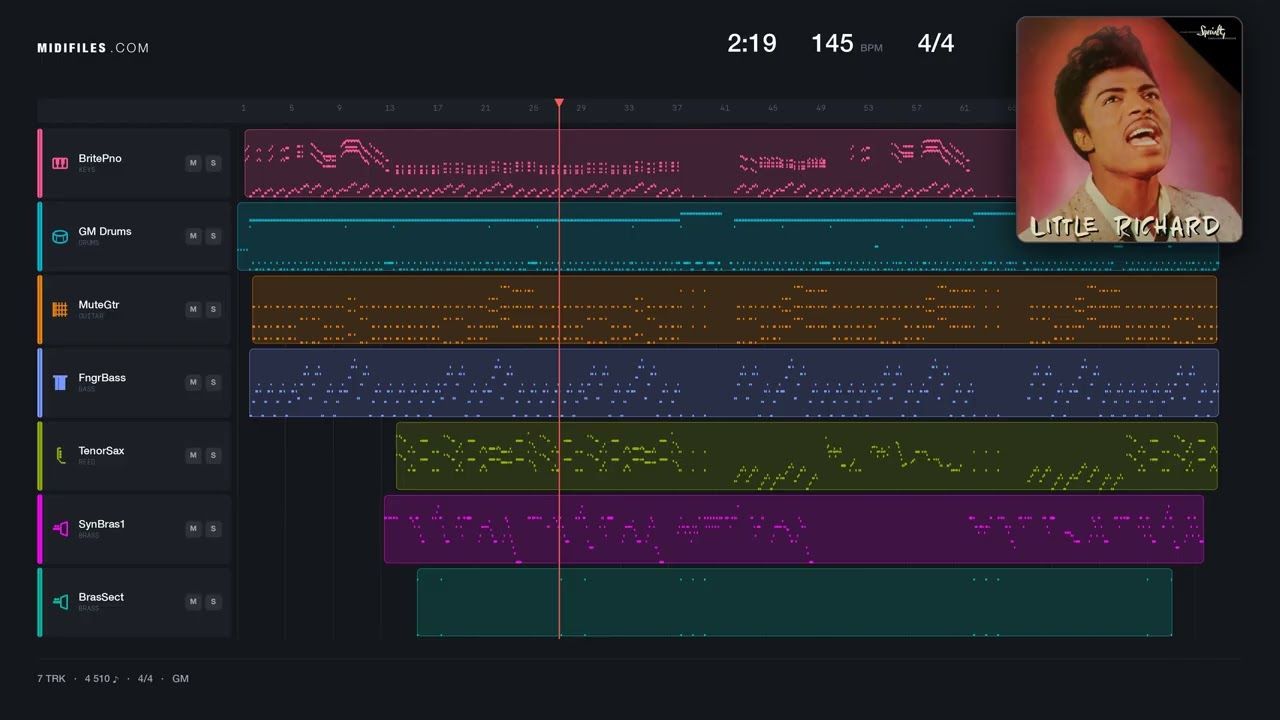Click the 4/4 time signature in header
1280x720 pixels.
[x=936, y=43]
